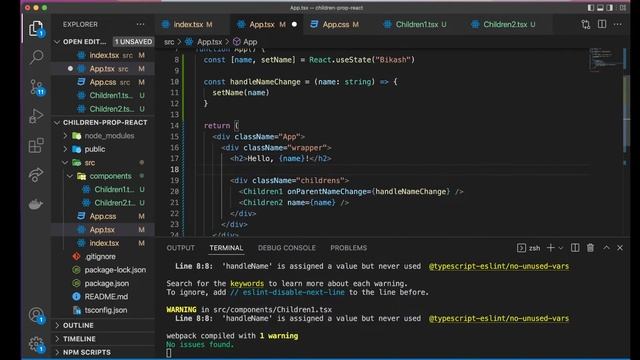
Task: Split the editor to the right
Action: click(602, 24)
